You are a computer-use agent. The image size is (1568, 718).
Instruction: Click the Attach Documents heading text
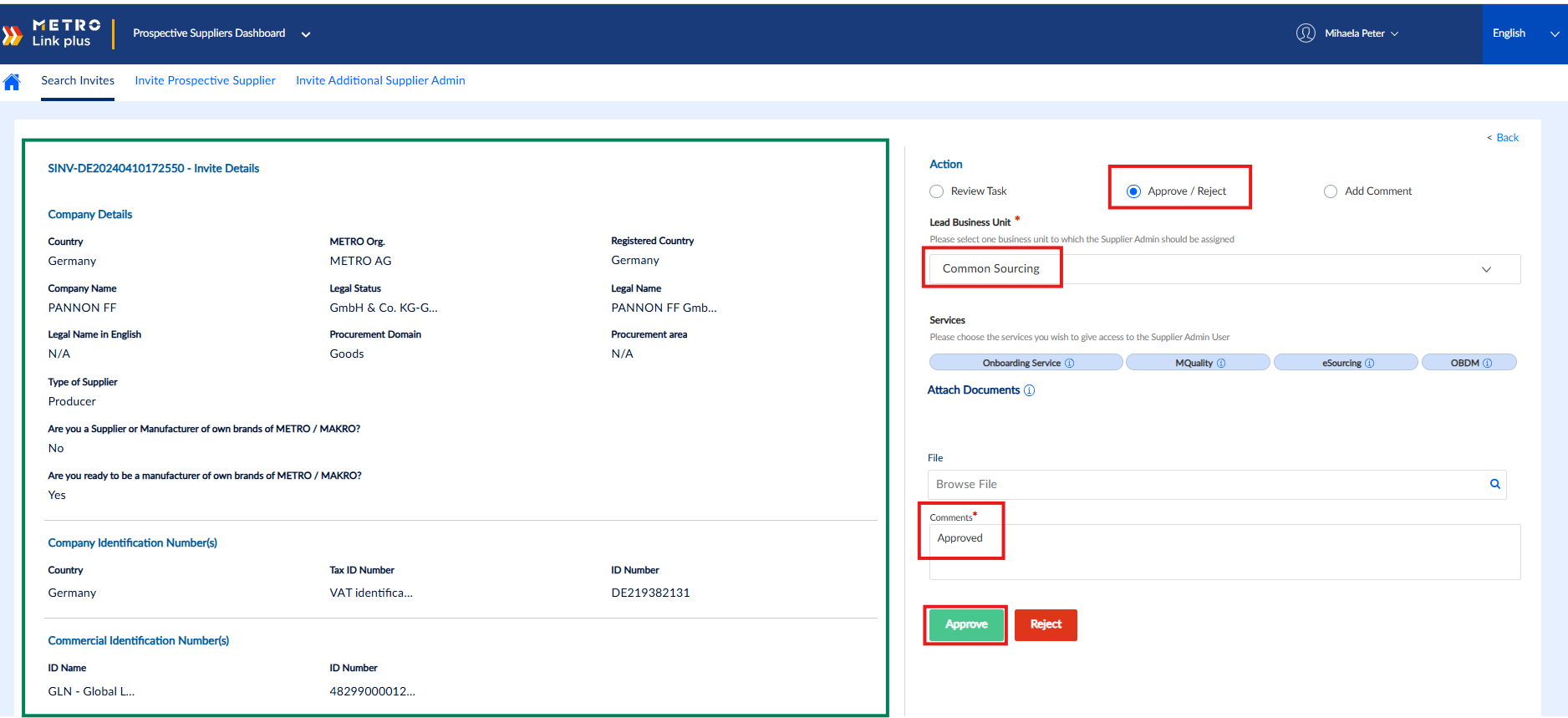974,390
